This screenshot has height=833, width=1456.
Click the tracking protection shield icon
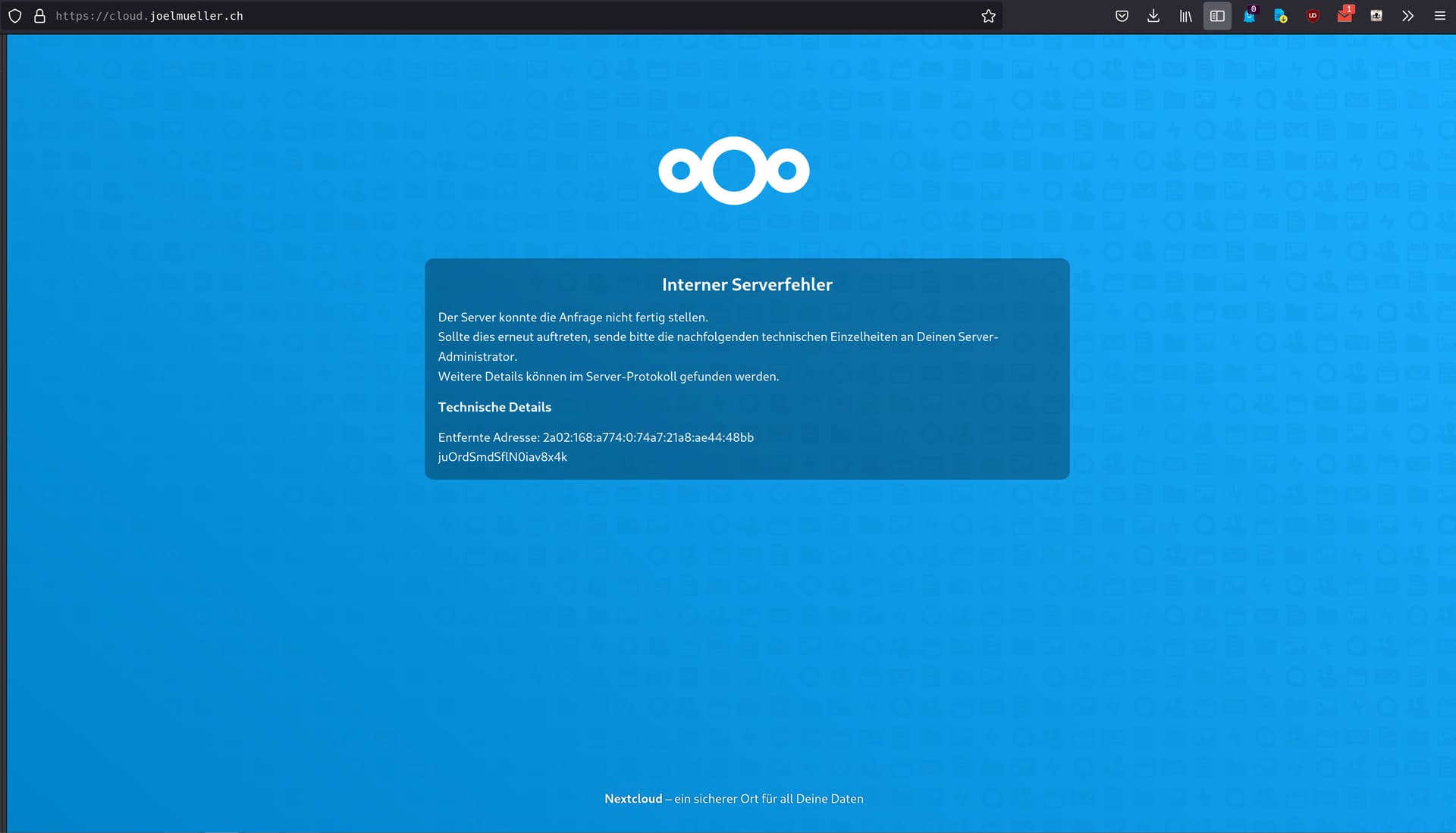(15, 16)
